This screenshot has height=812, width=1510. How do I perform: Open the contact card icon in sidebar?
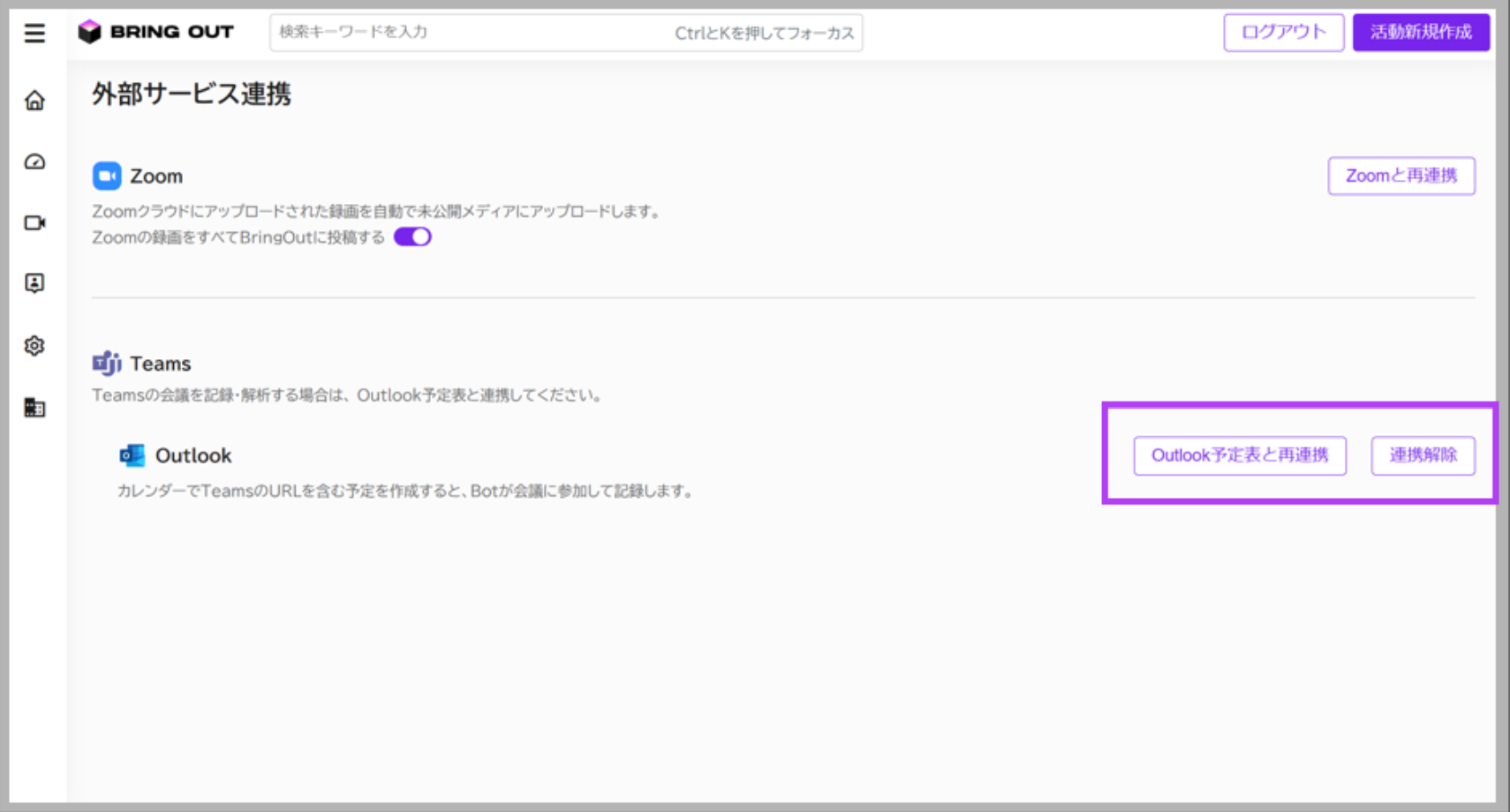click(x=34, y=283)
